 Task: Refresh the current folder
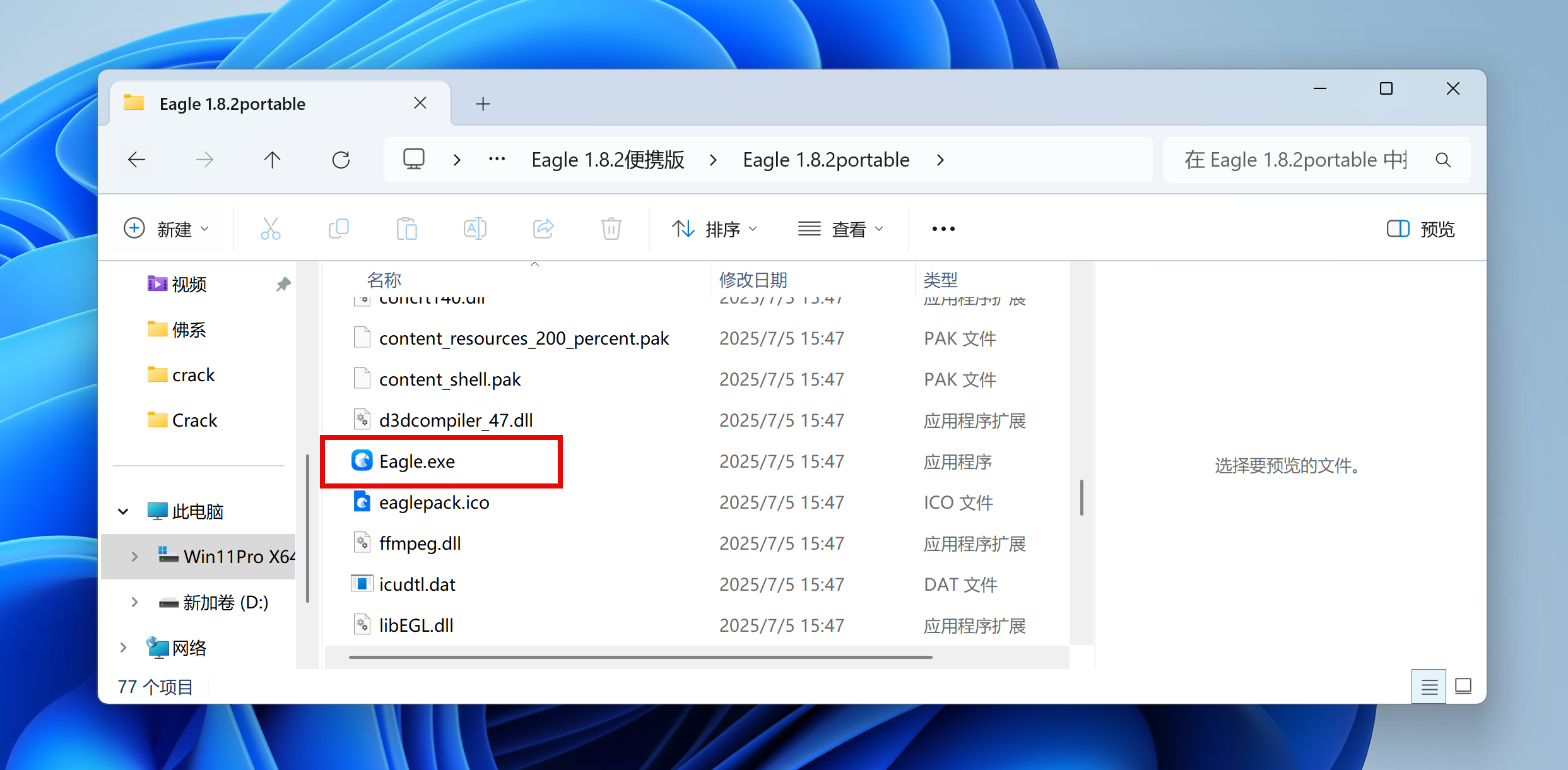click(x=341, y=160)
